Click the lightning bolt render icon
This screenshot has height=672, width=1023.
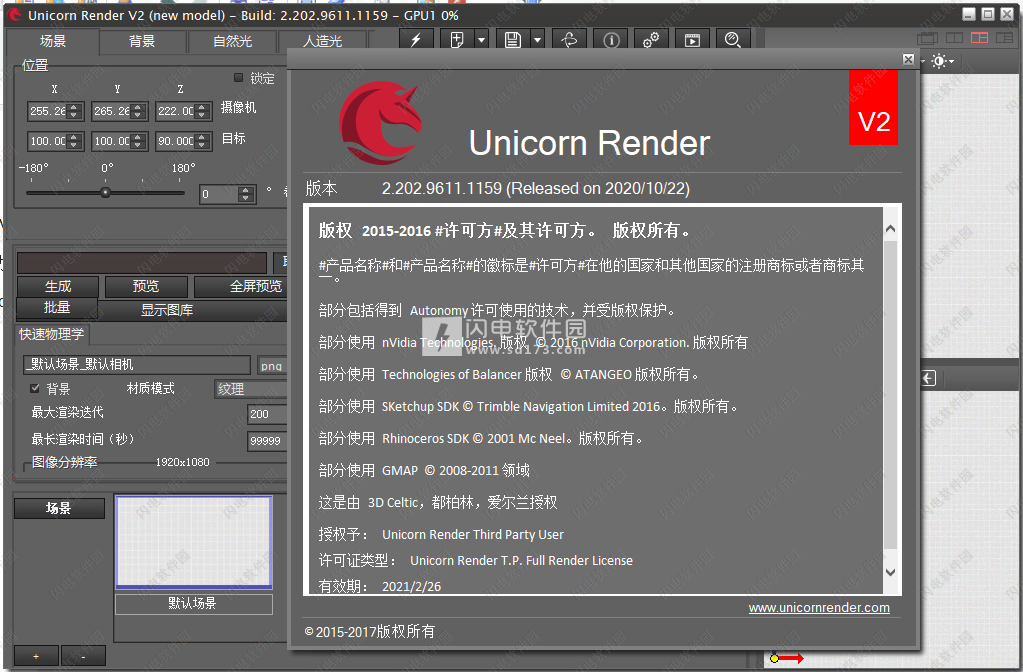coord(416,40)
